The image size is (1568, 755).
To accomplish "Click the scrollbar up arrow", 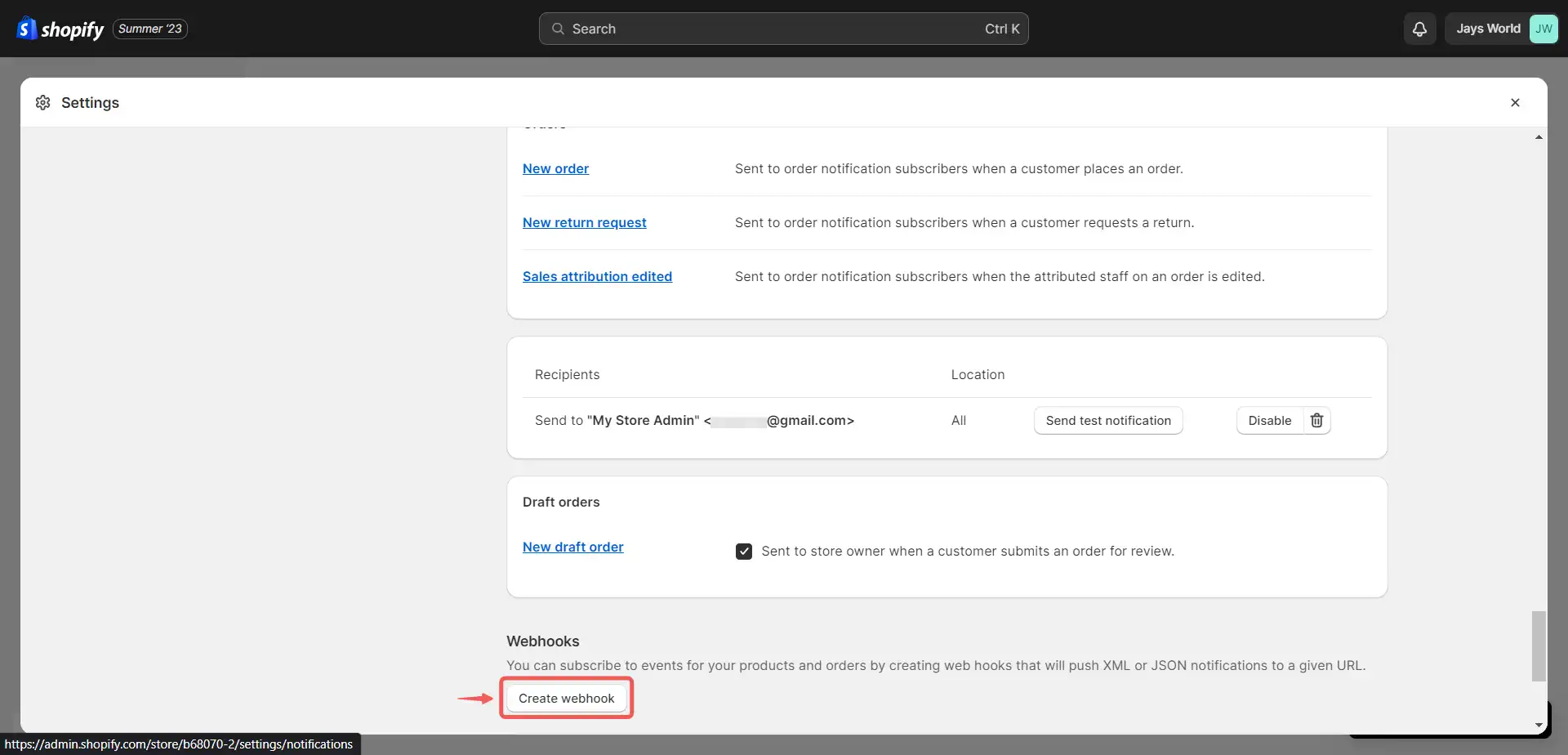I will pyautogui.click(x=1539, y=137).
